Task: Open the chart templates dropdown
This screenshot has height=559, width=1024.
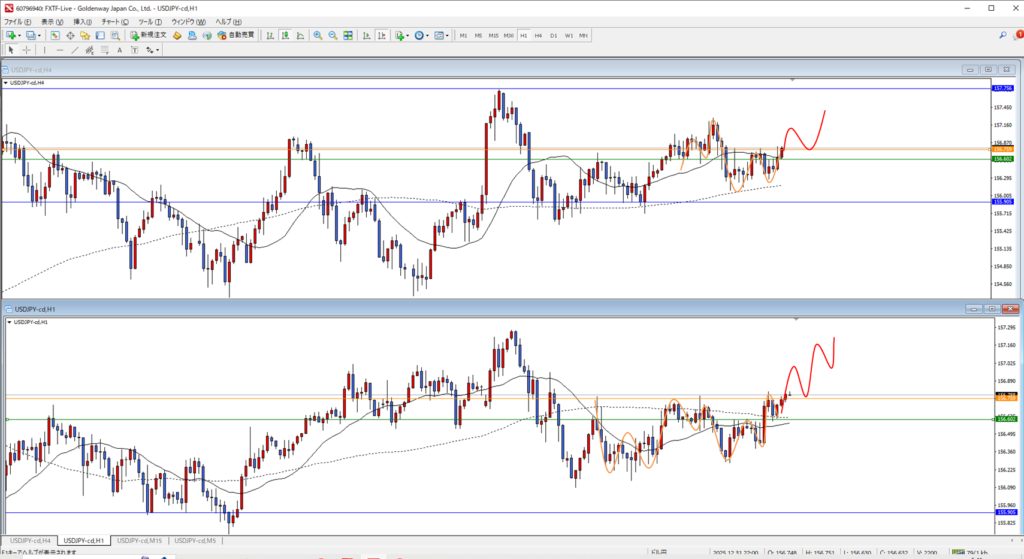Action: coord(441,35)
